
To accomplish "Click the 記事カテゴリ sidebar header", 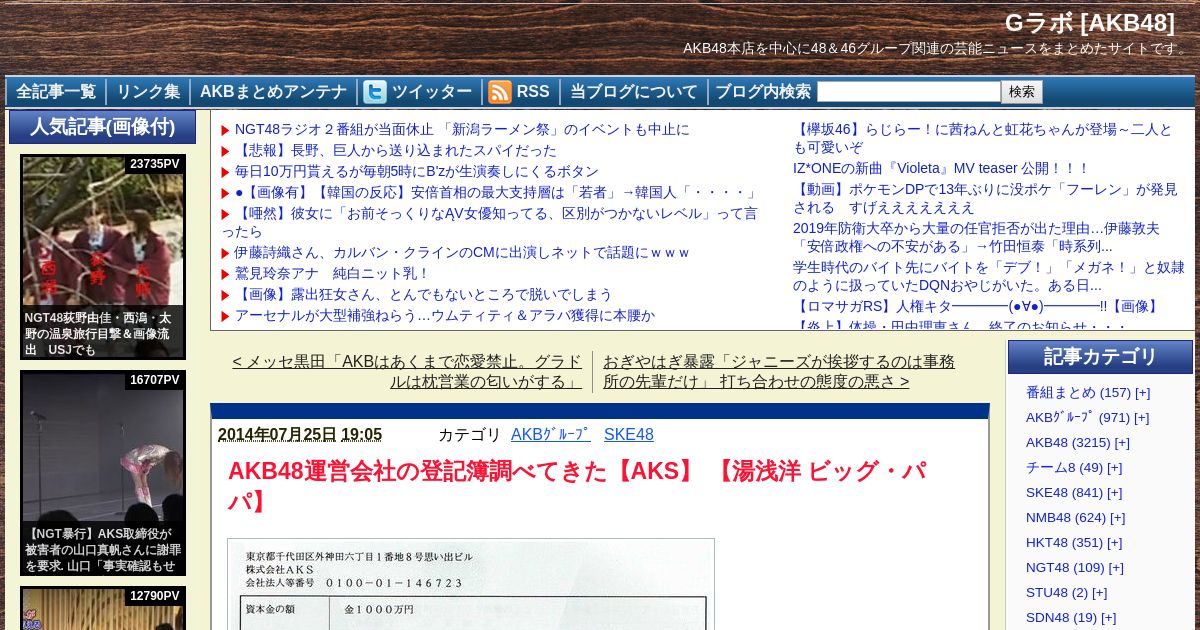I will pos(1100,357).
